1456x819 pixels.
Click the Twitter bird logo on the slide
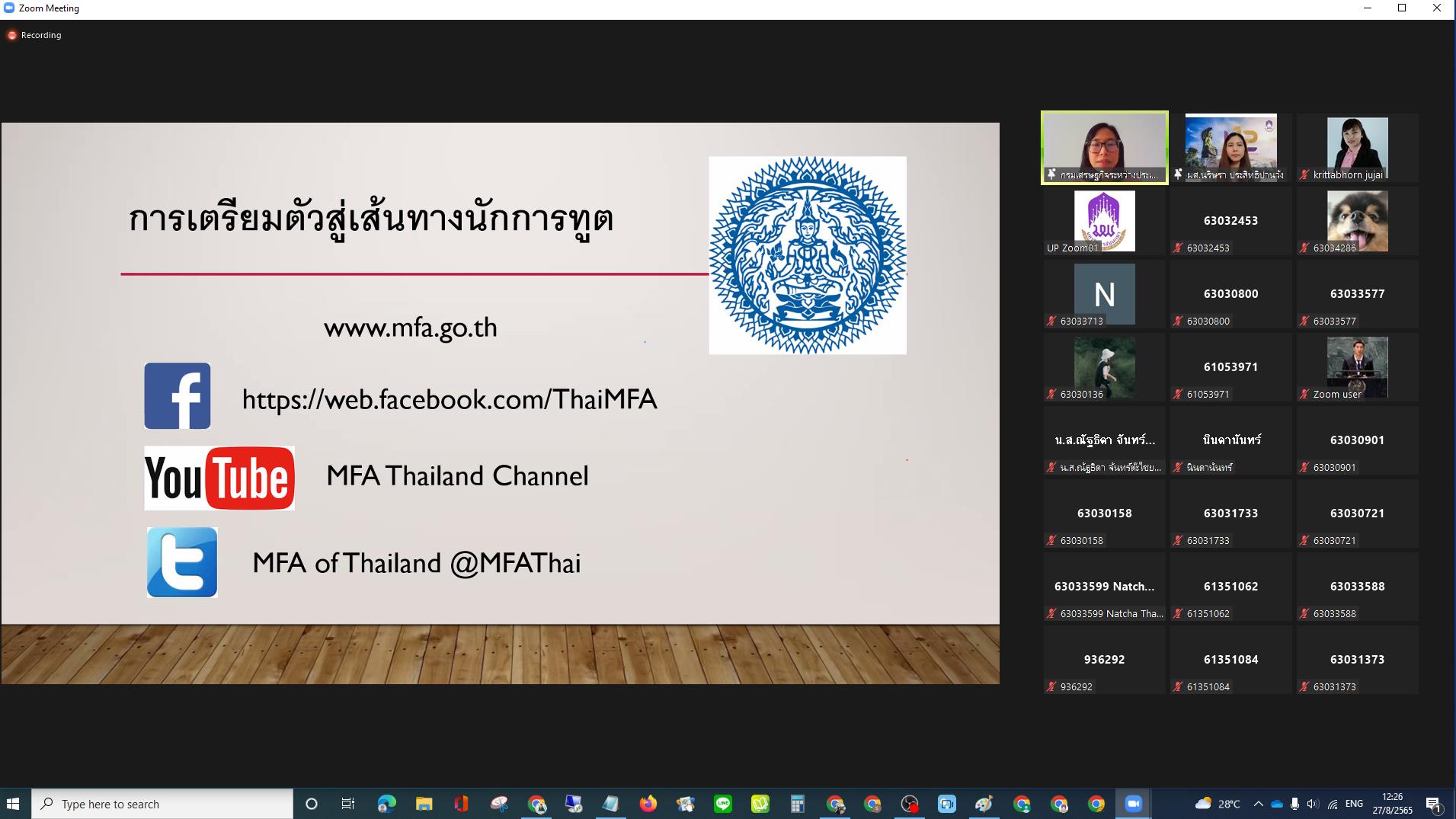click(x=182, y=562)
